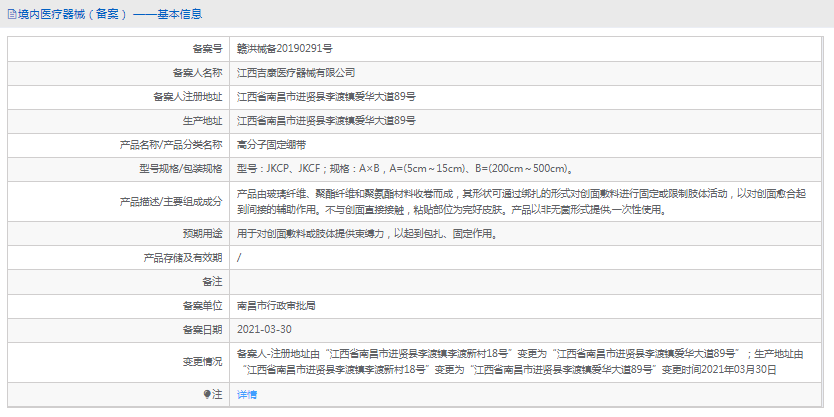Click the 备案单位 row label
Viewport: 834px width, 417px height.
(202, 306)
